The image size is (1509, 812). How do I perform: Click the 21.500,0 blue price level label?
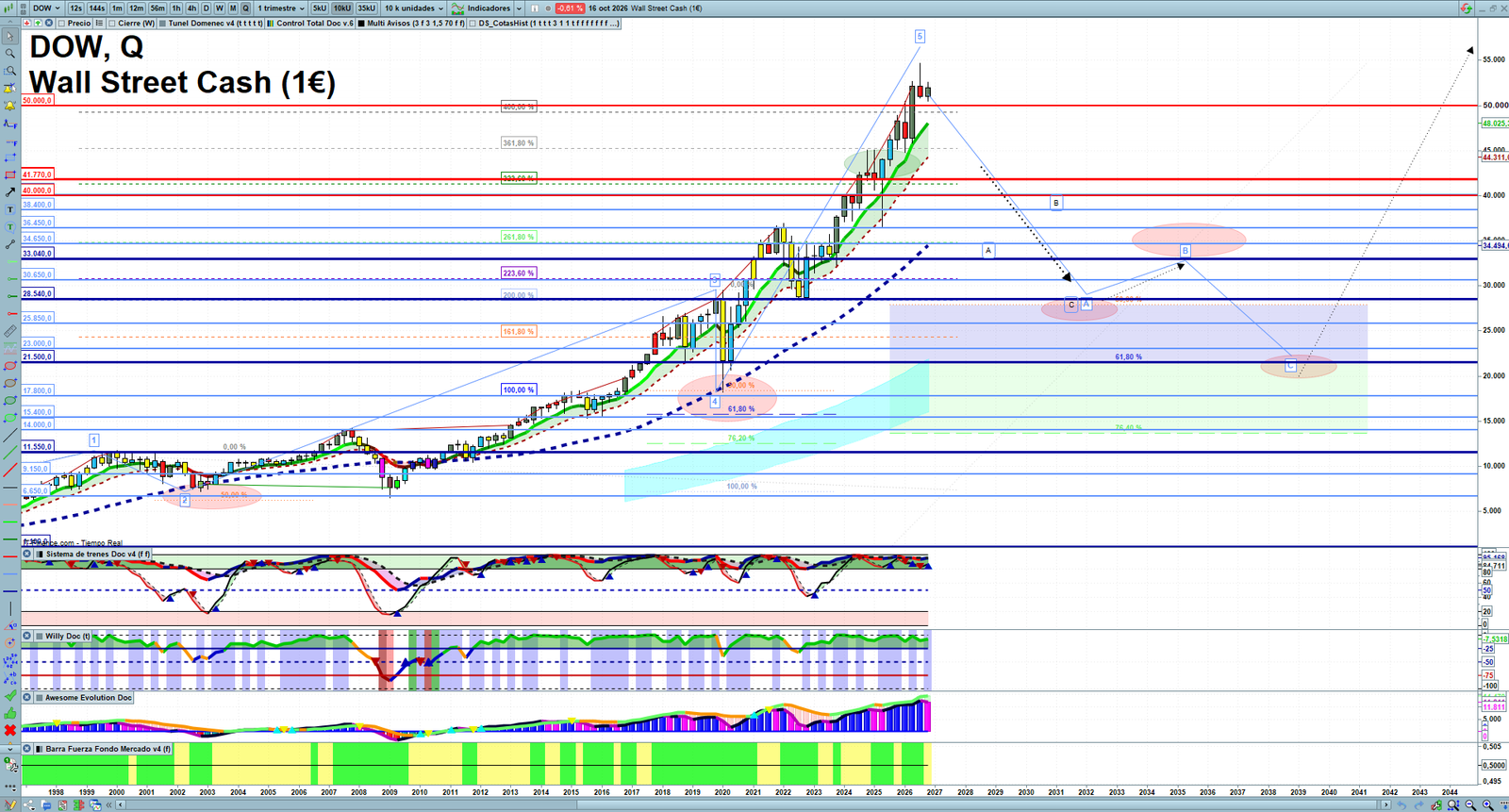tap(38, 356)
